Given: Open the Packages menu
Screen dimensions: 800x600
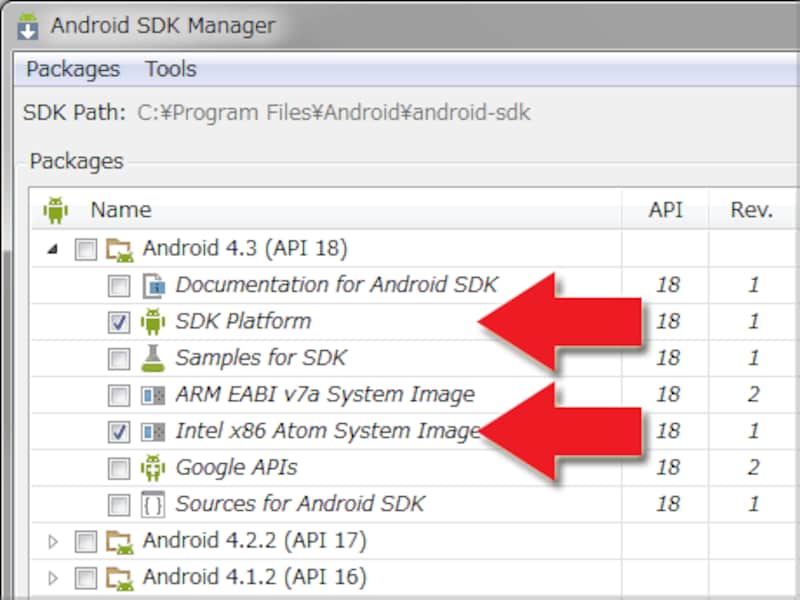Looking at the screenshot, I should point(72,69).
